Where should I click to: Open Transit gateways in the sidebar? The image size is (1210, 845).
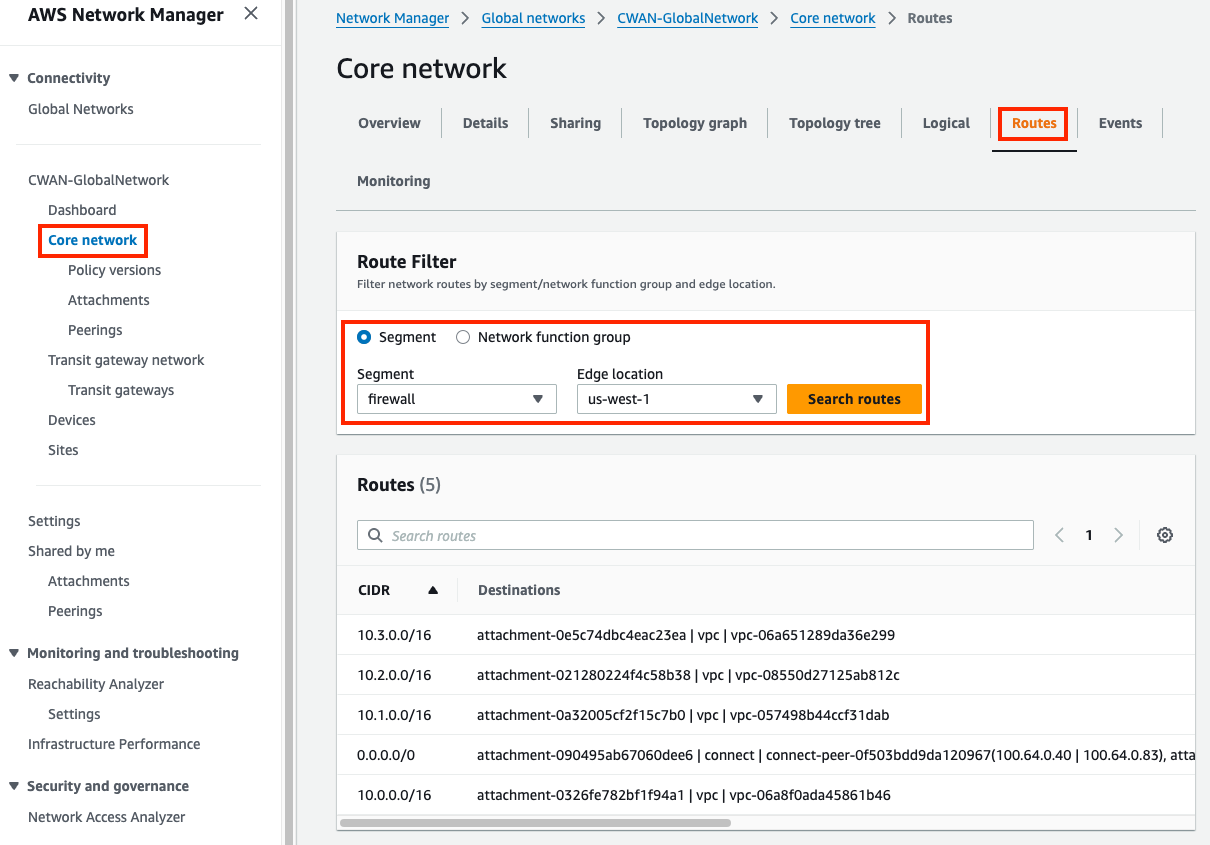121,390
